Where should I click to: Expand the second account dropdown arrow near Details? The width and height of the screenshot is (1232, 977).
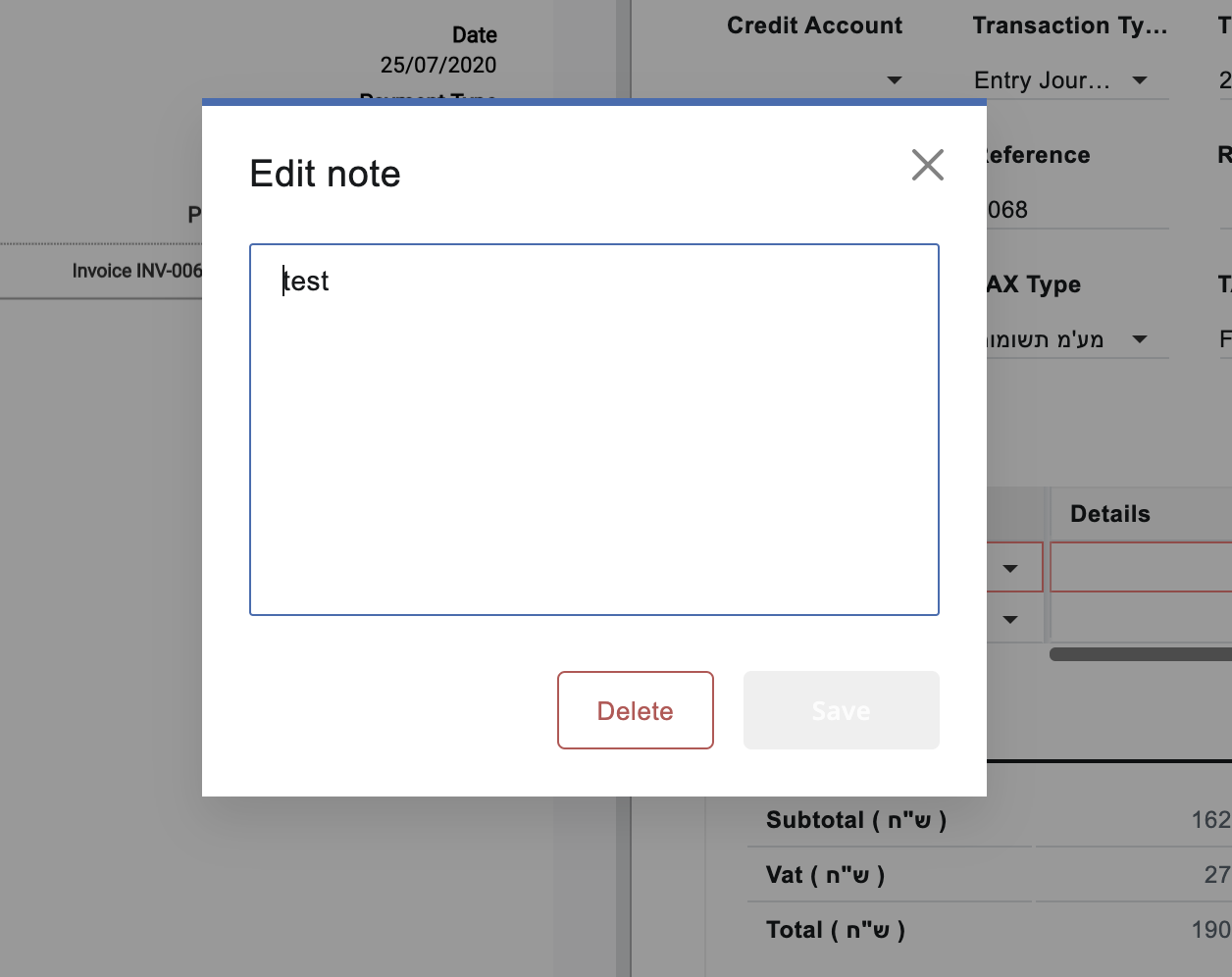click(1011, 619)
